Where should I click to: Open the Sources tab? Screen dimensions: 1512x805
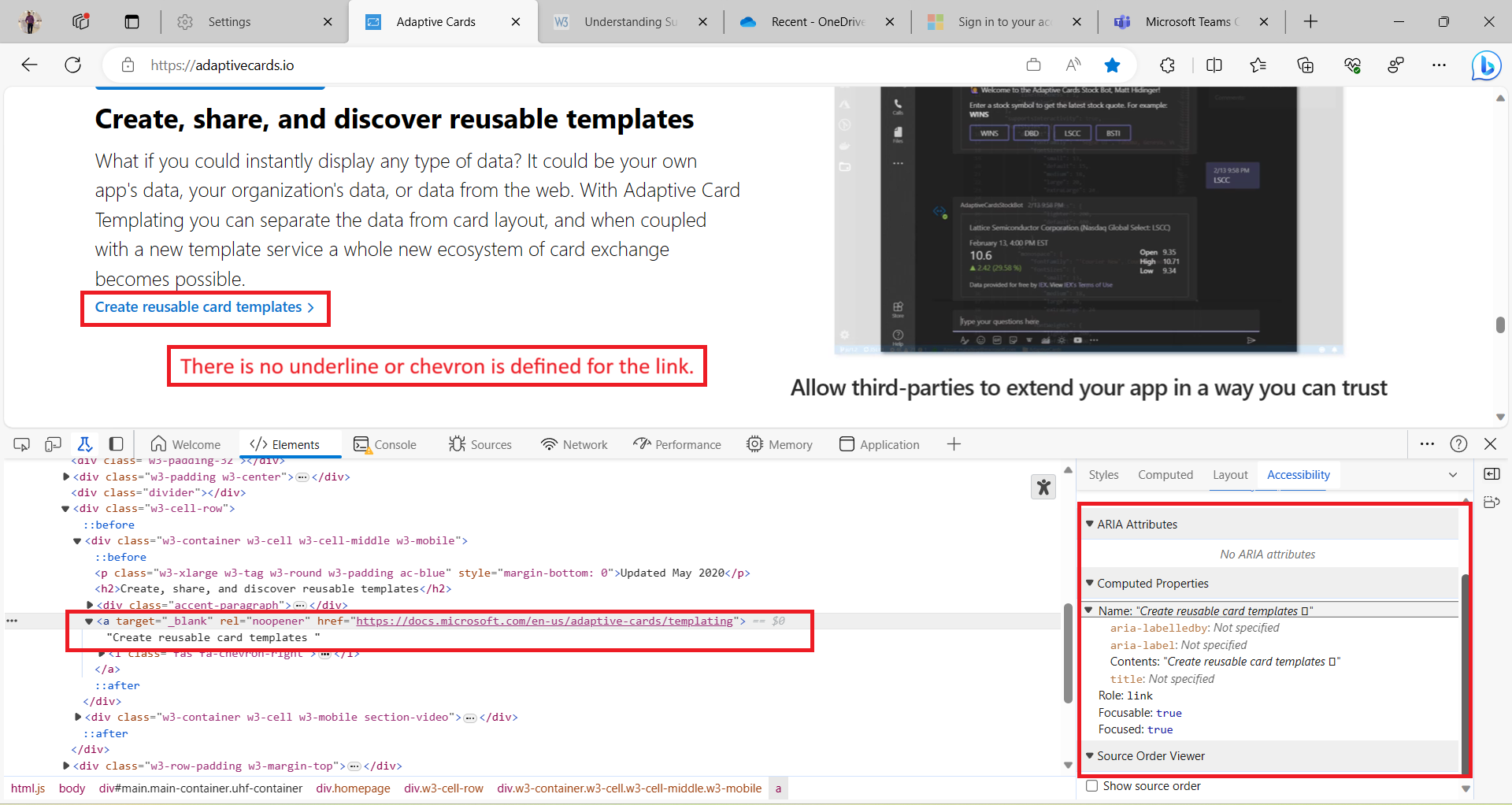click(480, 444)
